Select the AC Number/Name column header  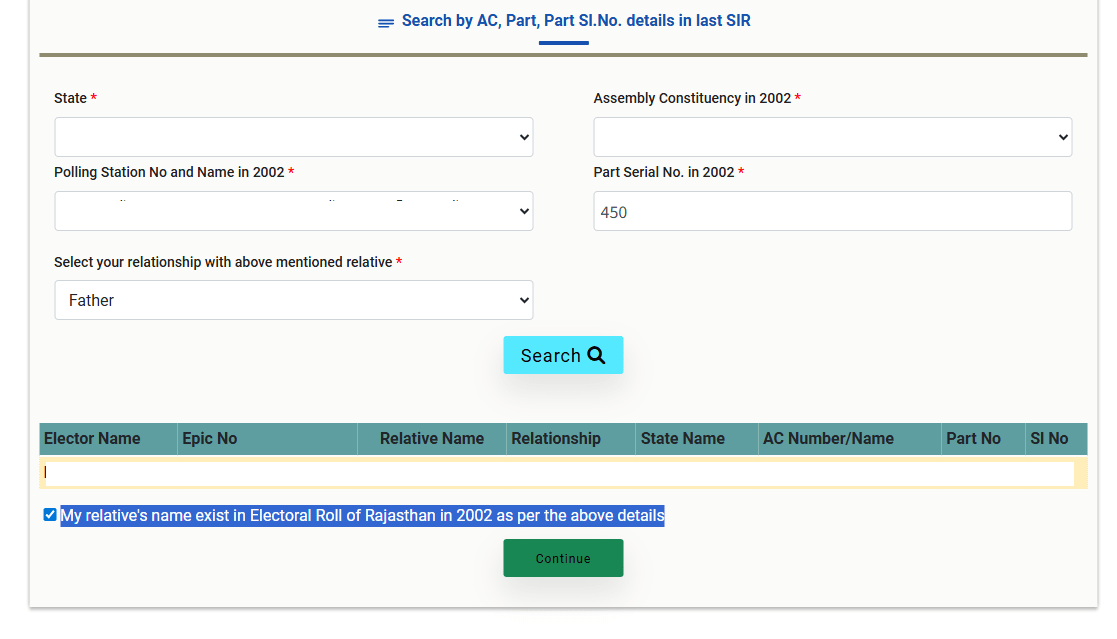(x=828, y=439)
